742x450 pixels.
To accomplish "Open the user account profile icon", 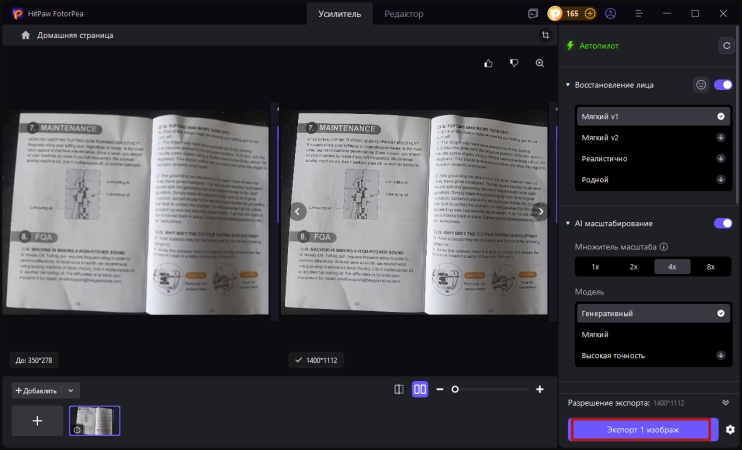I will pyautogui.click(x=611, y=14).
